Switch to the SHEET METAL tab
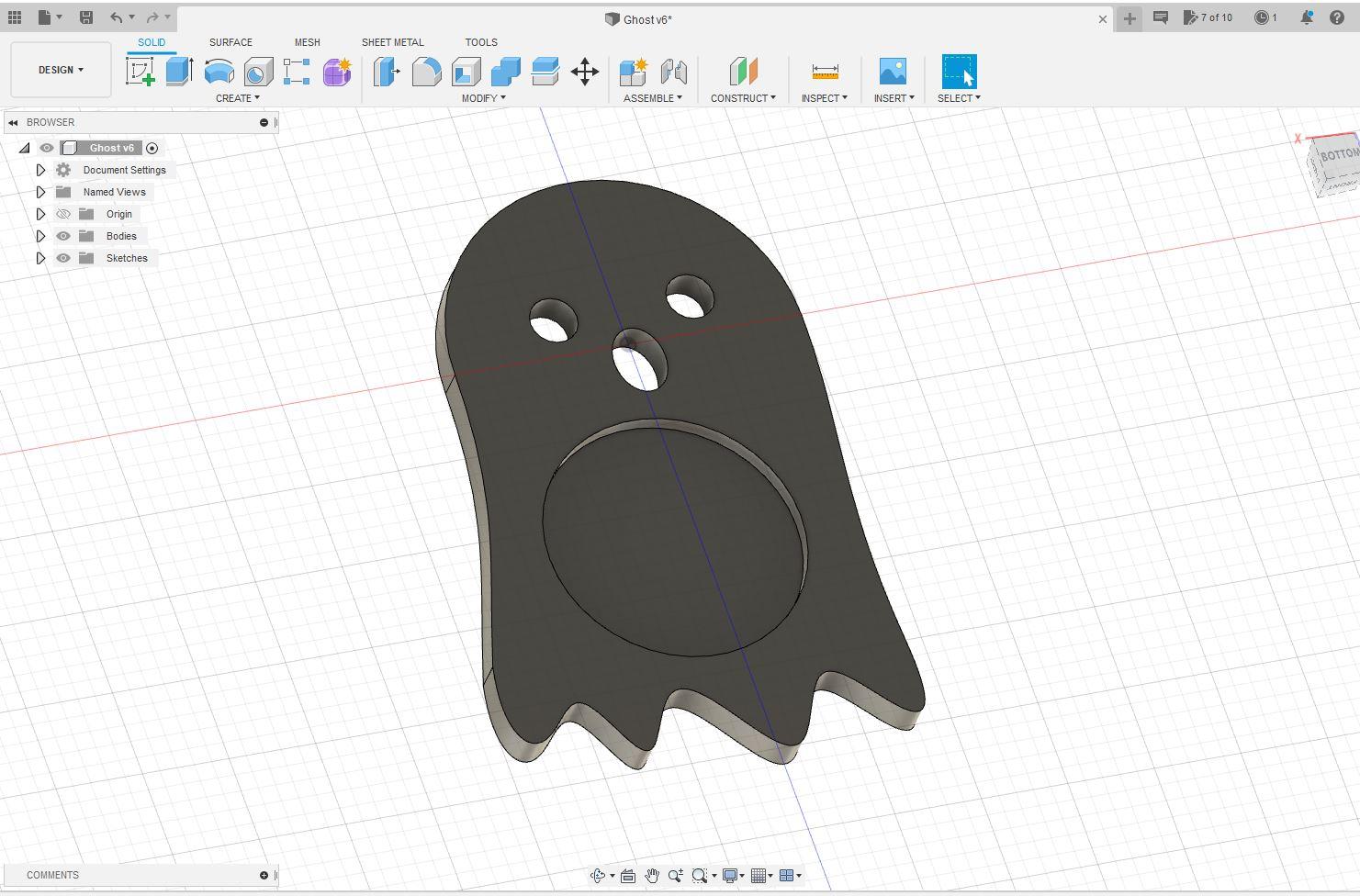1360x896 pixels. [392, 42]
